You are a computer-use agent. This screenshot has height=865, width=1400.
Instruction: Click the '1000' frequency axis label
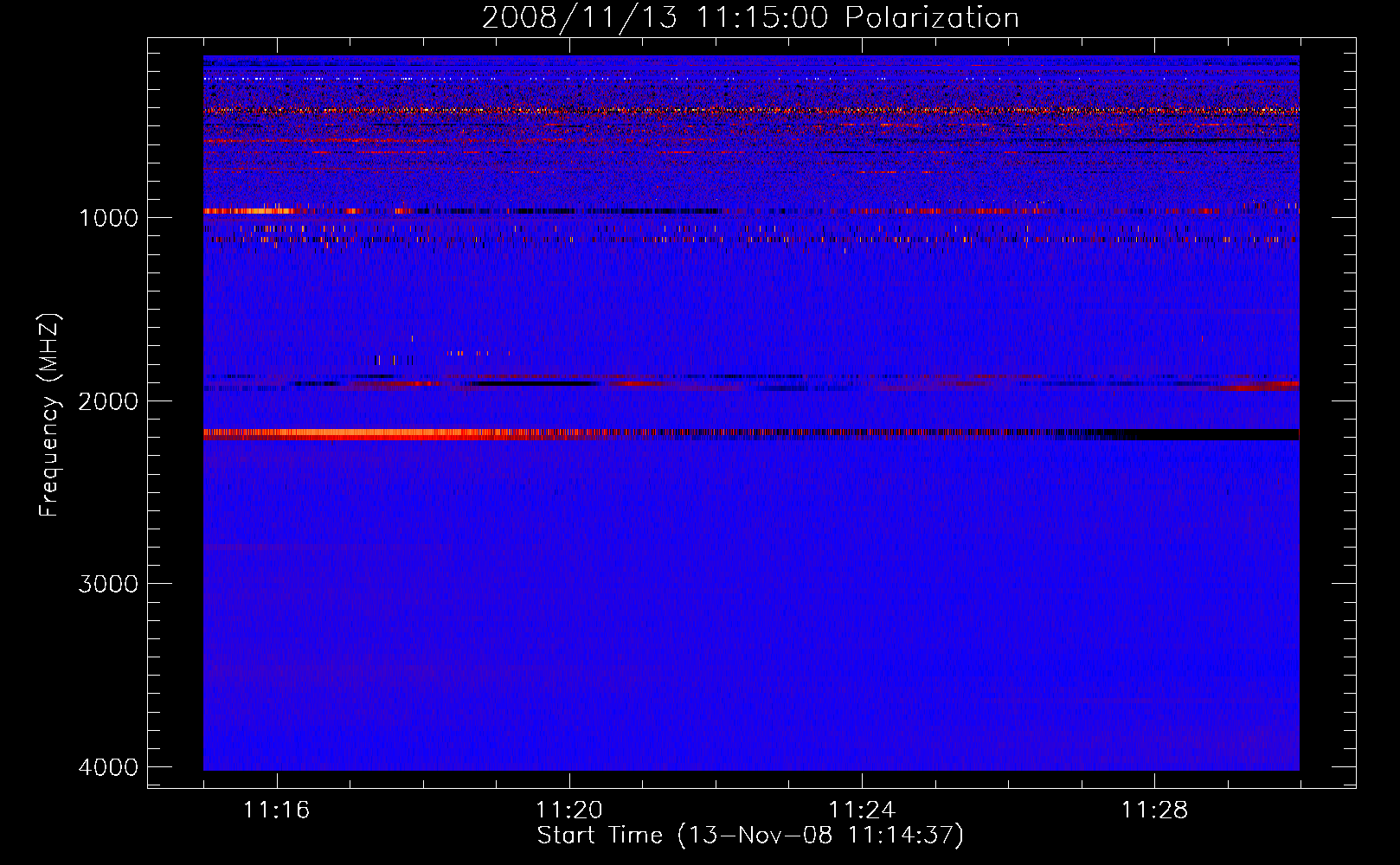108,217
